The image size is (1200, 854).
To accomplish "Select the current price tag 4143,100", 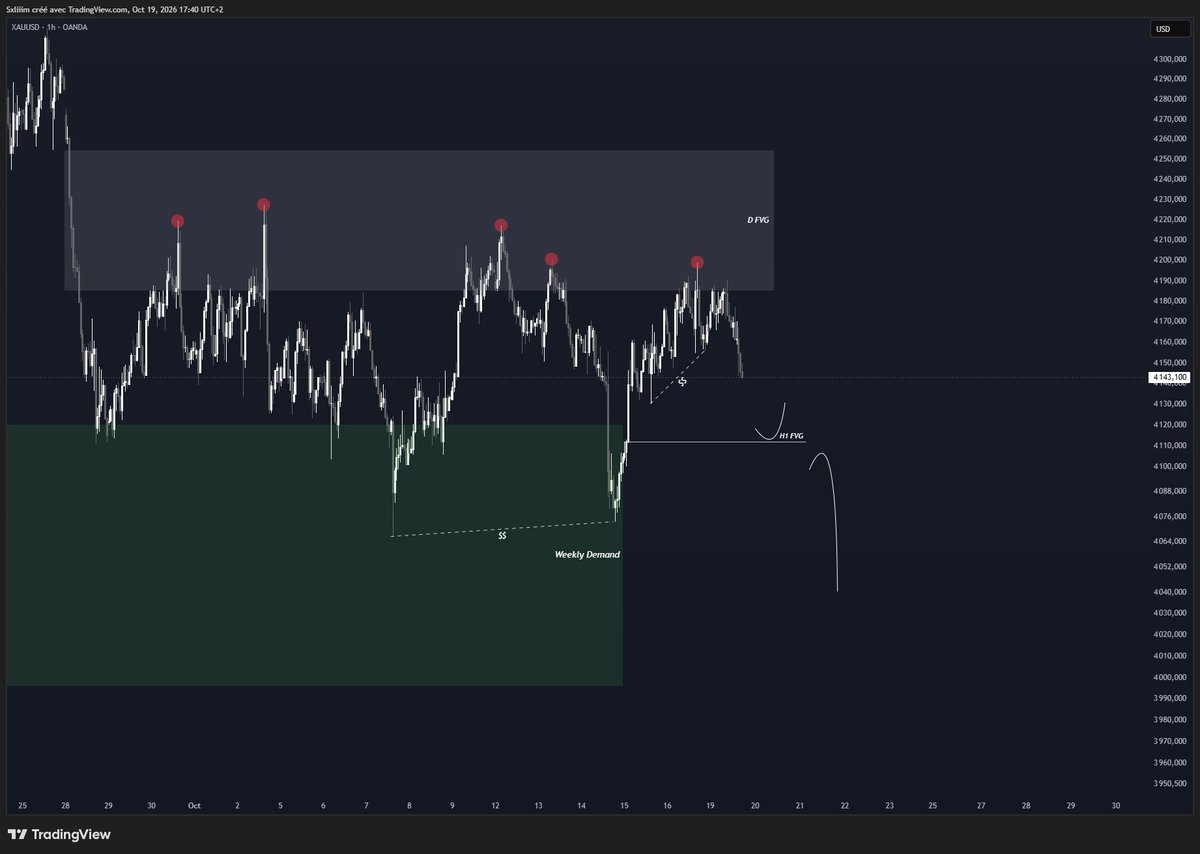I will [x=1169, y=377].
